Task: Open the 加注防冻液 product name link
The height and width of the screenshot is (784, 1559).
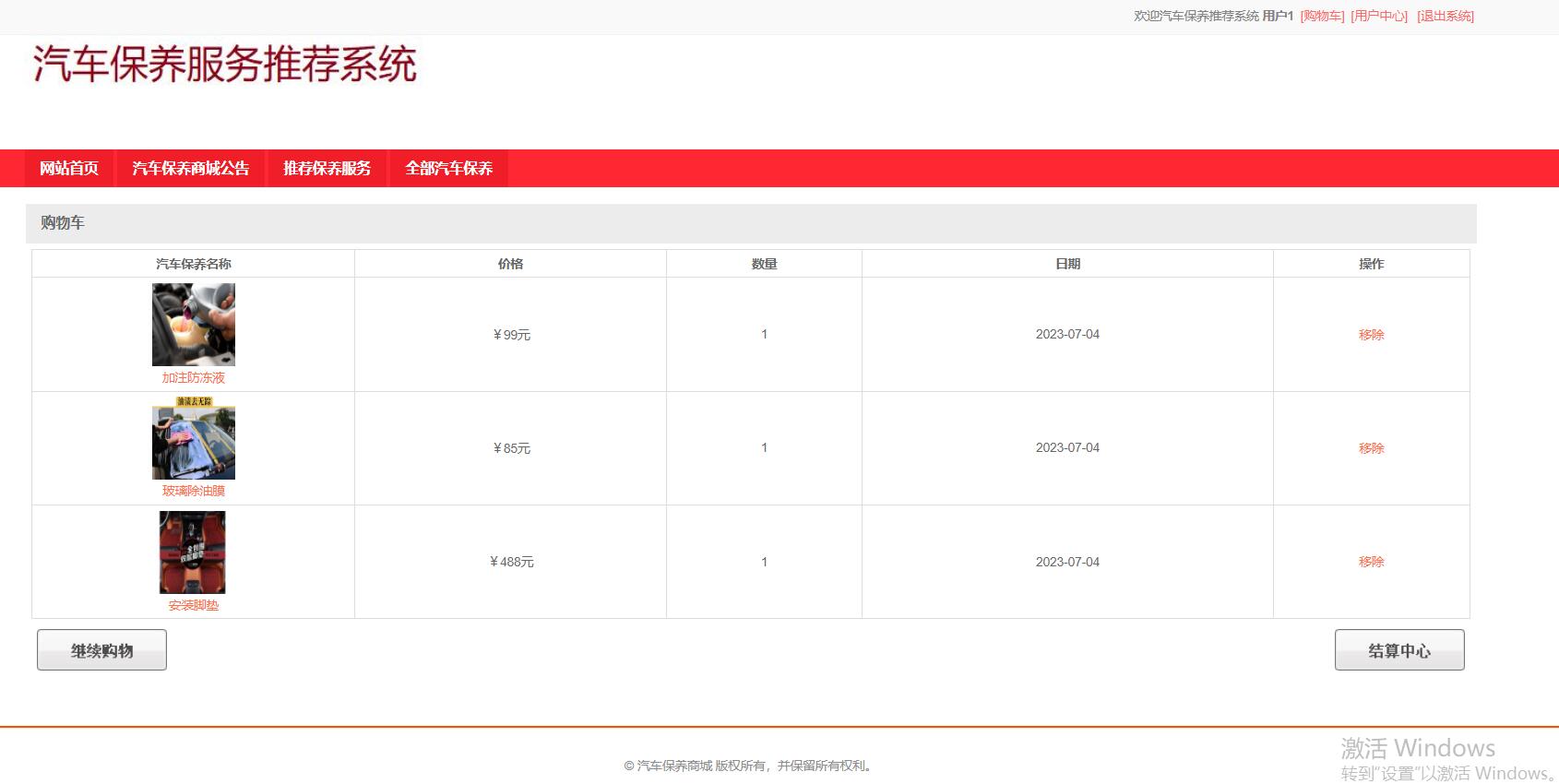Action: (x=194, y=377)
